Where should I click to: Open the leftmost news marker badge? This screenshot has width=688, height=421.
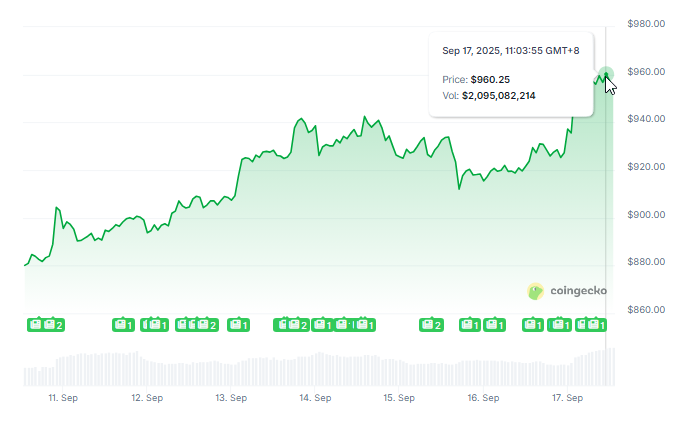tap(36, 325)
